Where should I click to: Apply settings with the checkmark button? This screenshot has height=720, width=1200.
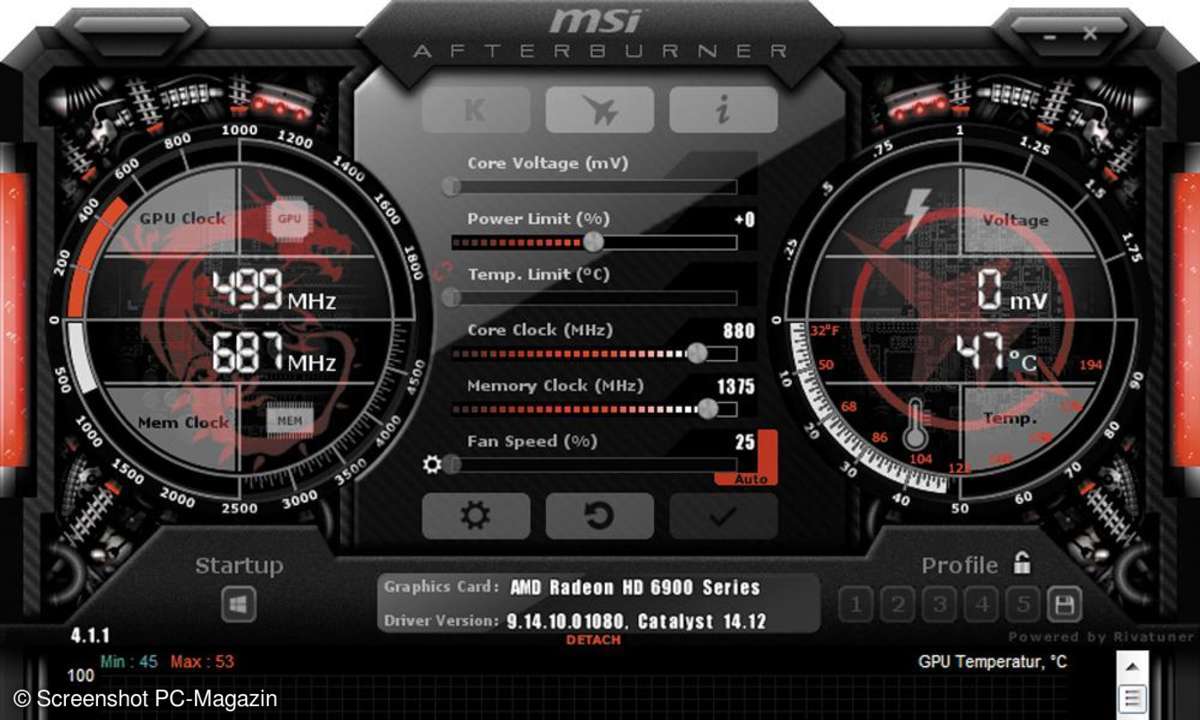[x=723, y=516]
